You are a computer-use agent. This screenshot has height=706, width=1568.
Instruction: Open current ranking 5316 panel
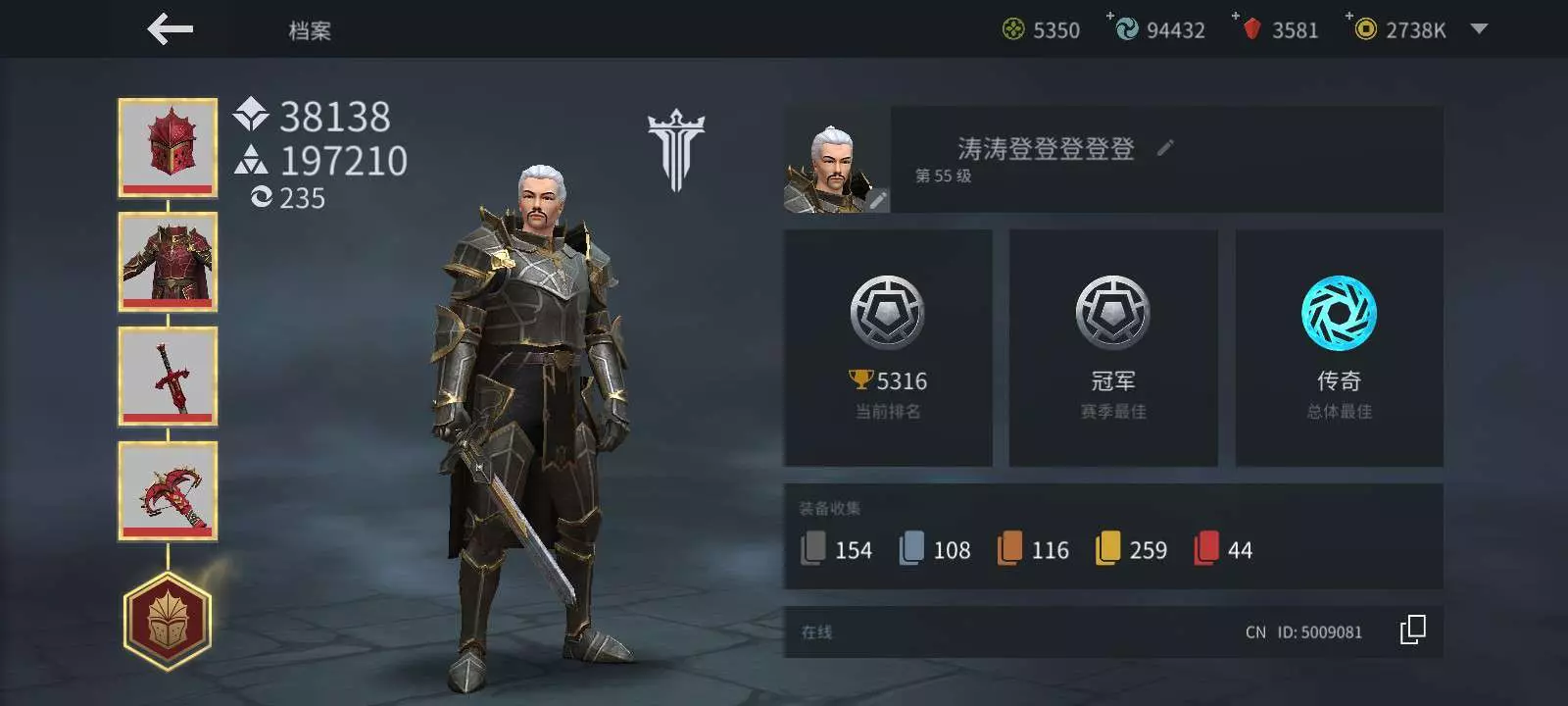tap(888, 348)
